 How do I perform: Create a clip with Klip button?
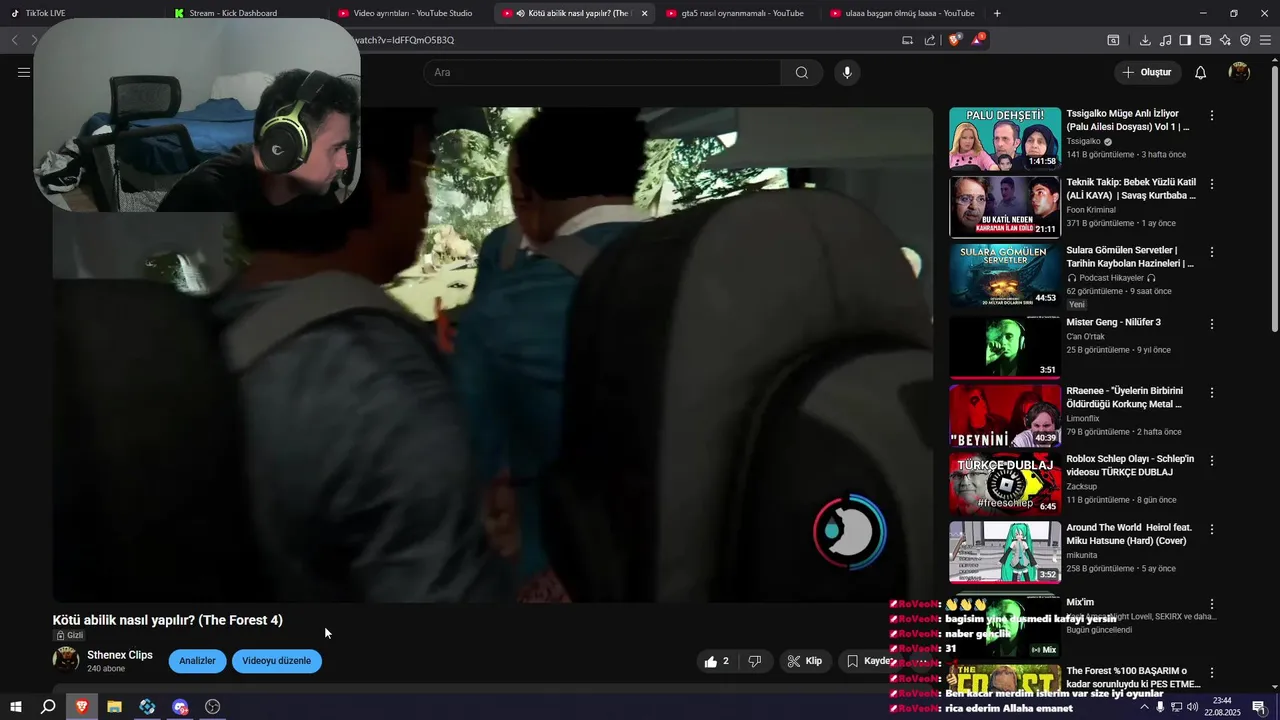coord(805,661)
